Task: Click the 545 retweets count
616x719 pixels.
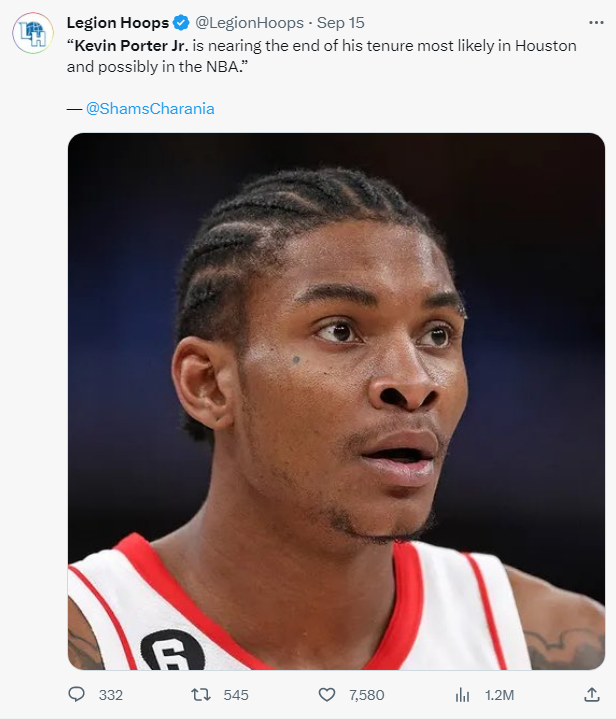Action: 236,695
